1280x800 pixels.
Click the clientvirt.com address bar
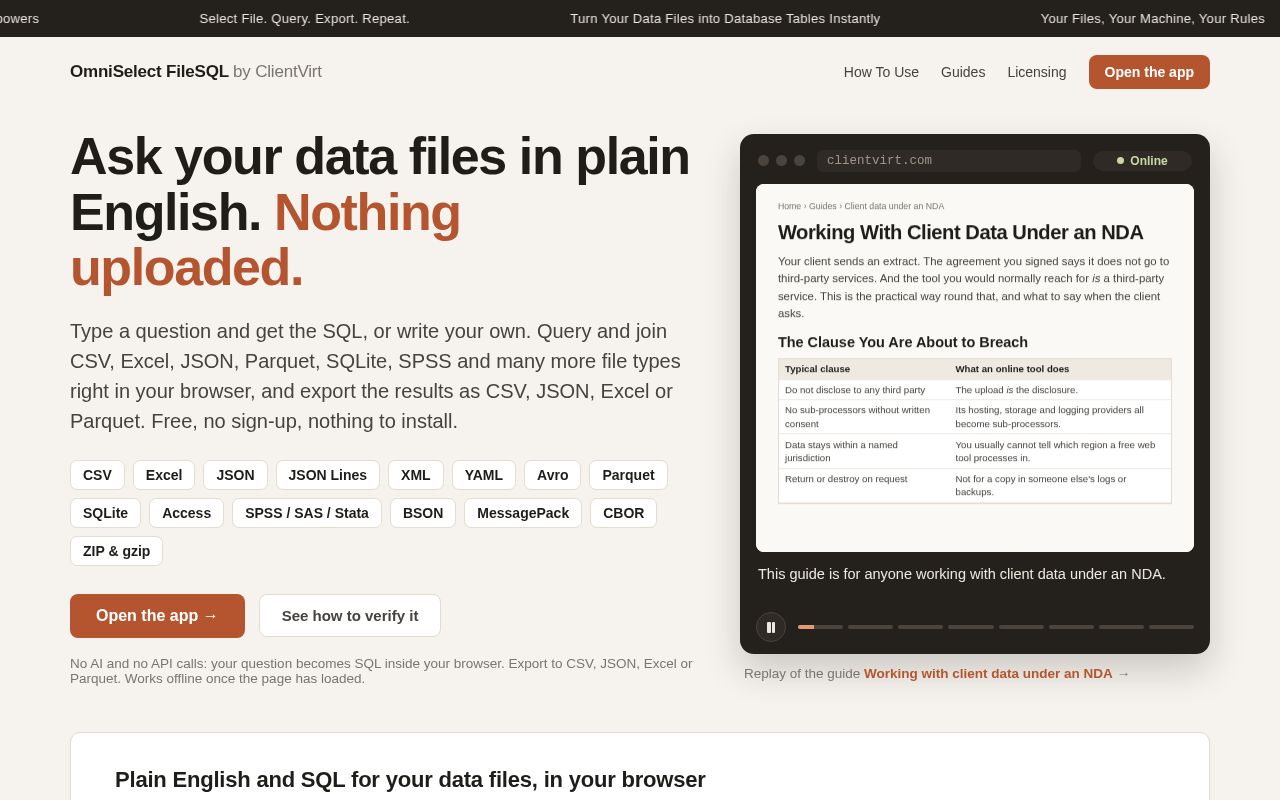949,161
